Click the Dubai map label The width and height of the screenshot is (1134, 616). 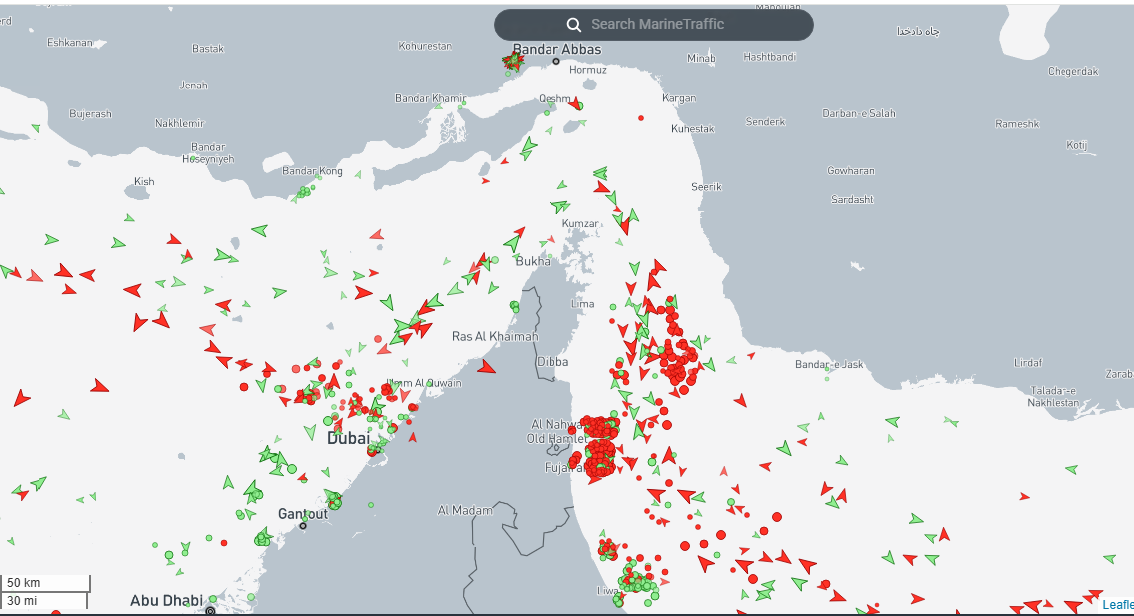tap(349, 438)
